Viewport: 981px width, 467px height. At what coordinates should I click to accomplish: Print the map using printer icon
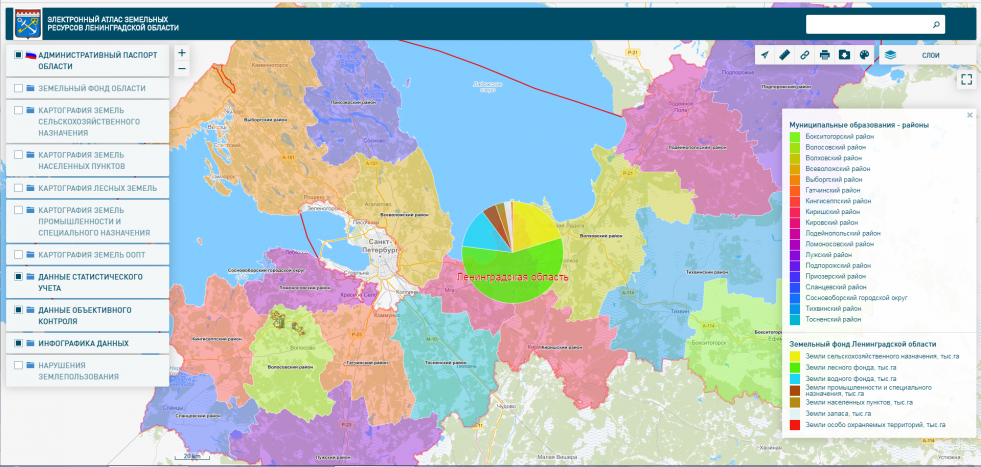pyautogui.click(x=825, y=55)
